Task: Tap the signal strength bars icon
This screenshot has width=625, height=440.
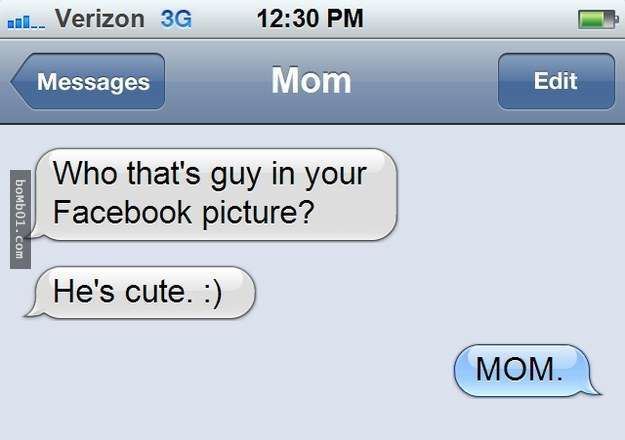Action: pyautogui.click(x=26, y=22)
